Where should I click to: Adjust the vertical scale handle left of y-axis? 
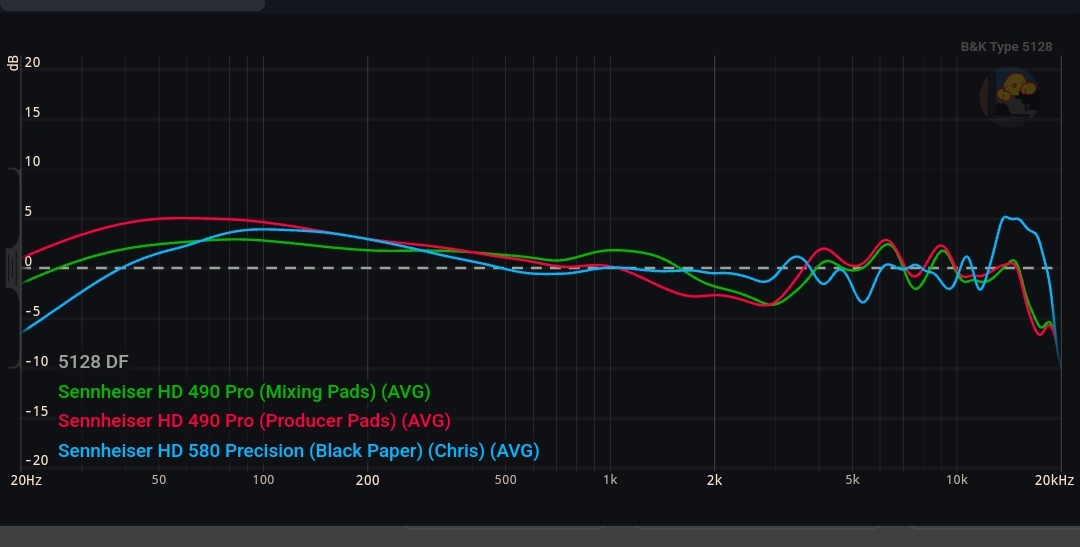point(12,268)
